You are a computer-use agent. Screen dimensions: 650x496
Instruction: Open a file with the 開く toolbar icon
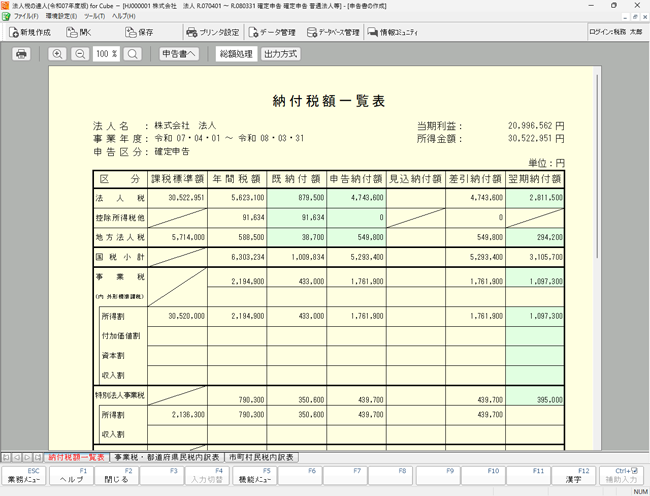pyautogui.click(x=78, y=32)
